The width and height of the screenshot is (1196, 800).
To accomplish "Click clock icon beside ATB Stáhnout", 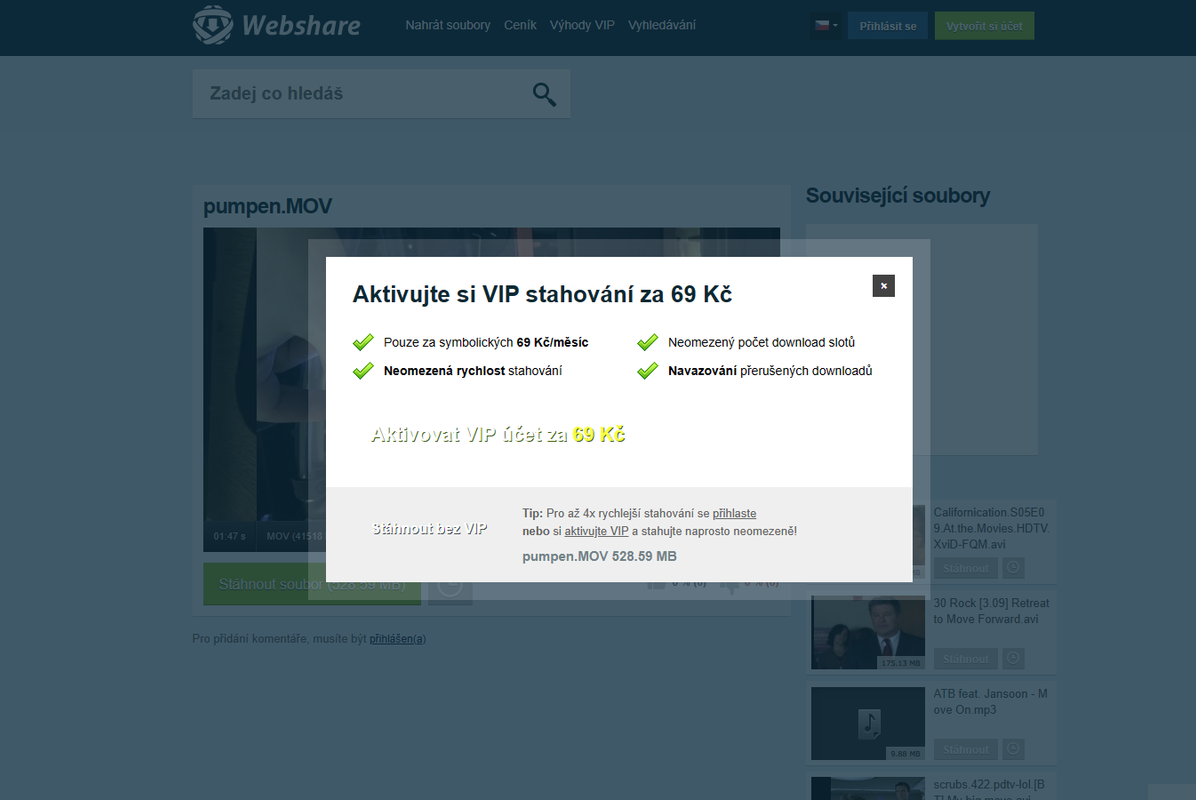I will click(x=1013, y=749).
